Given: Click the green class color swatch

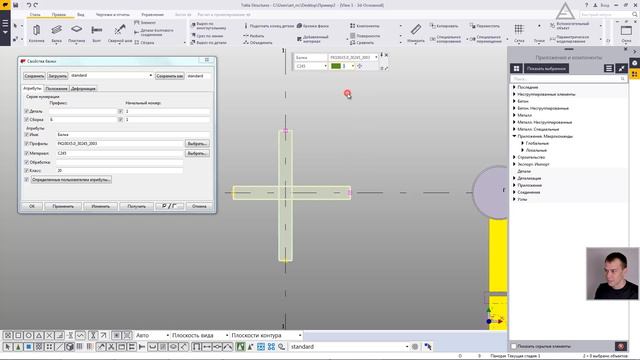Looking at the screenshot, I should click(336, 66).
